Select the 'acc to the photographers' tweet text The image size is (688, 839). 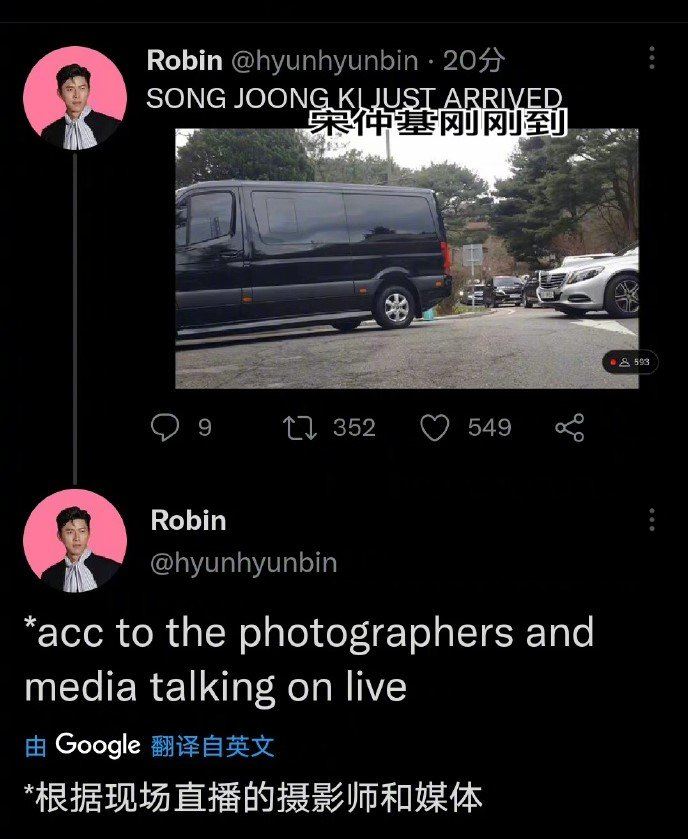(x=309, y=660)
